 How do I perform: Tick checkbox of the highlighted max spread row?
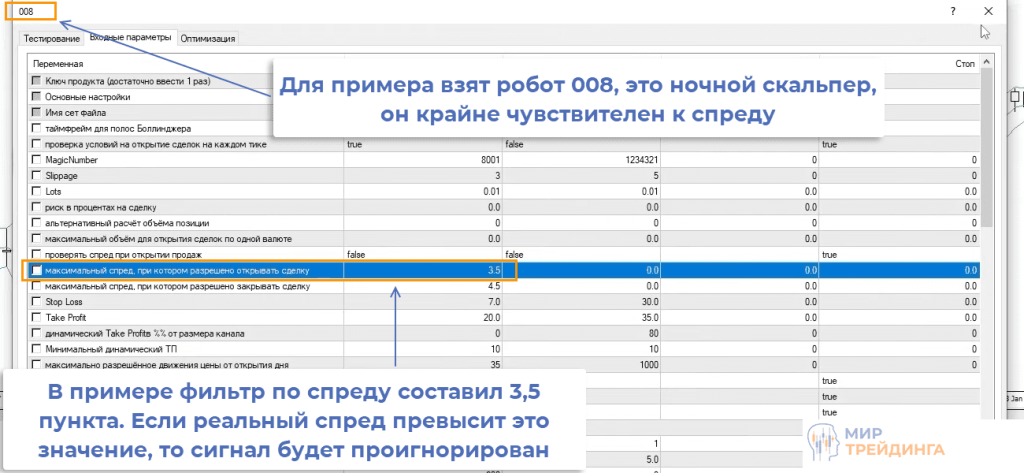(x=37, y=270)
